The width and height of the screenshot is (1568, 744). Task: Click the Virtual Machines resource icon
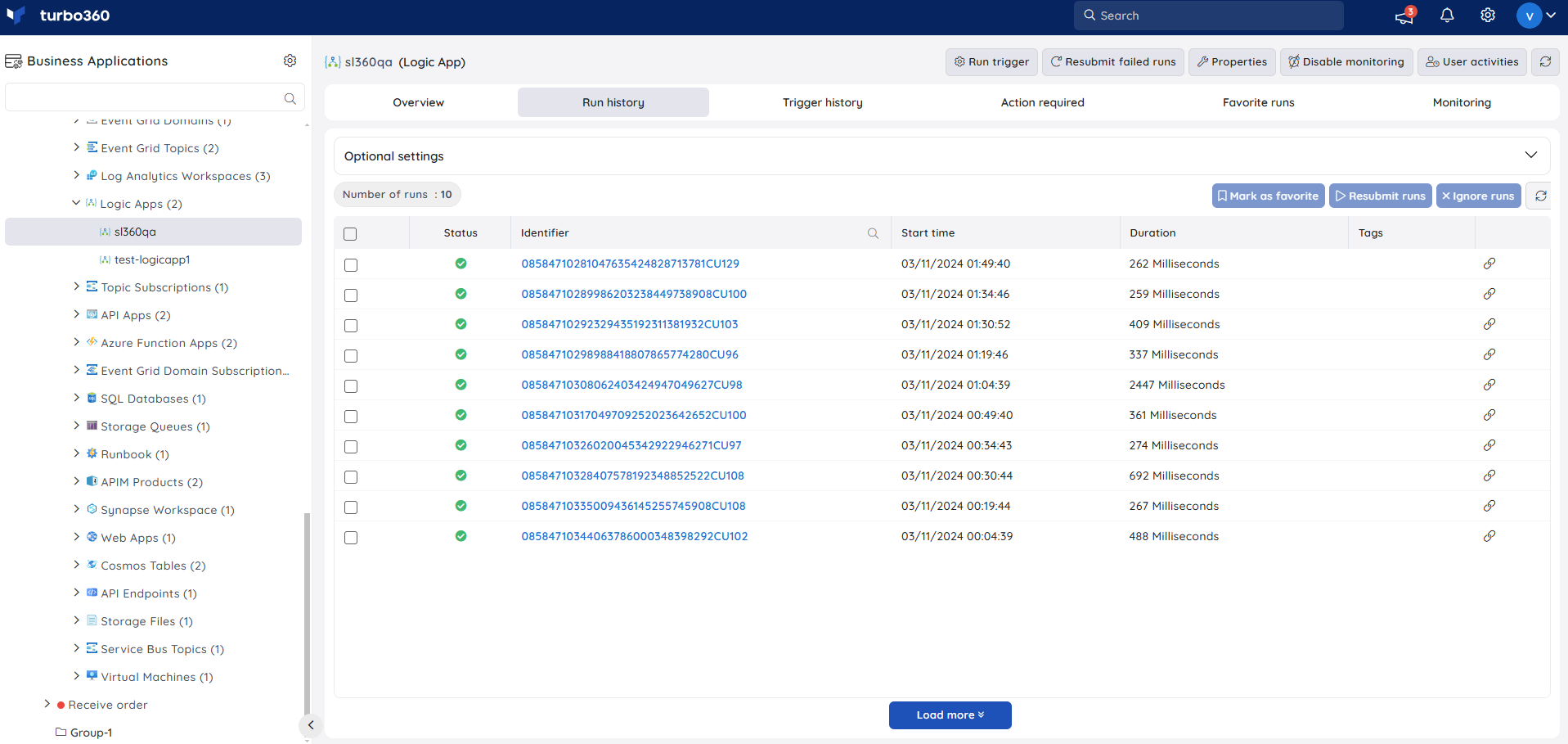click(92, 676)
